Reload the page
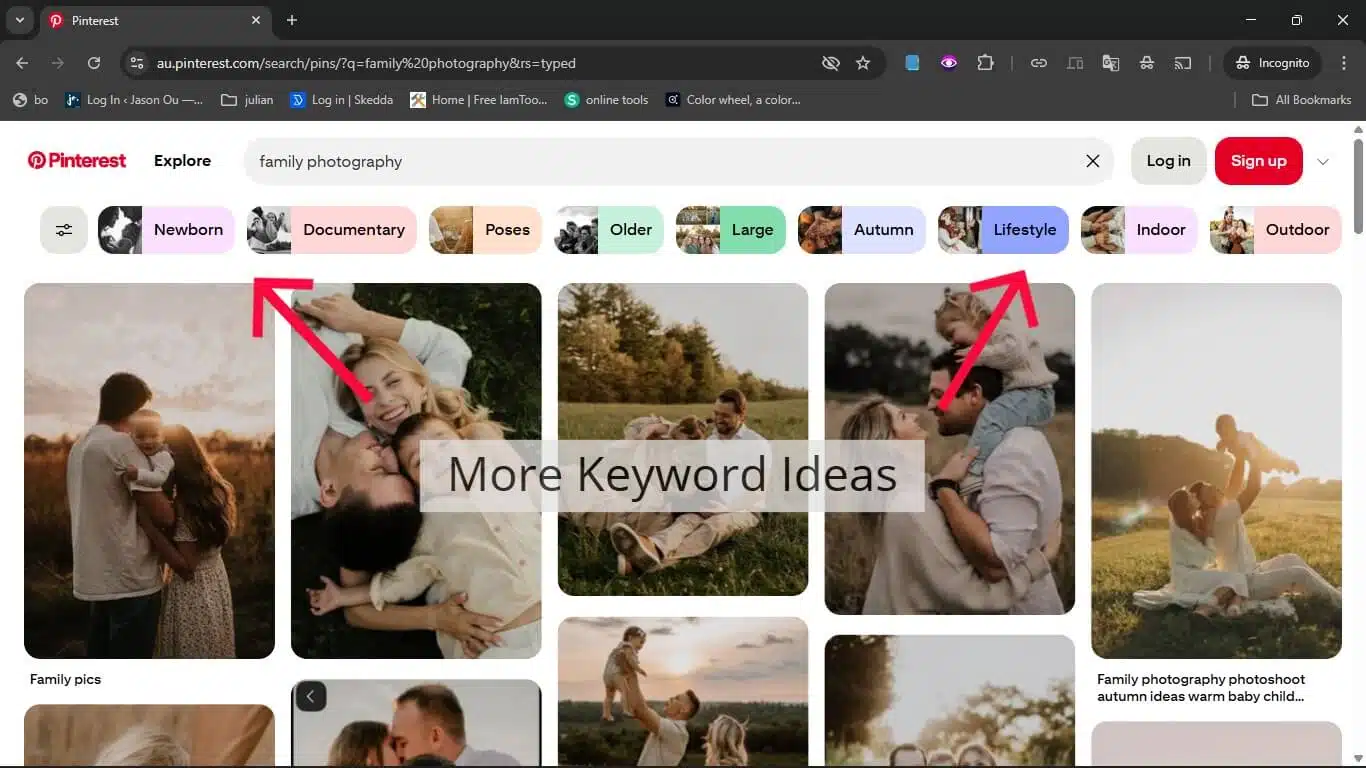Image resolution: width=1366 pixels, height=768 pixels. coord(94,63)
